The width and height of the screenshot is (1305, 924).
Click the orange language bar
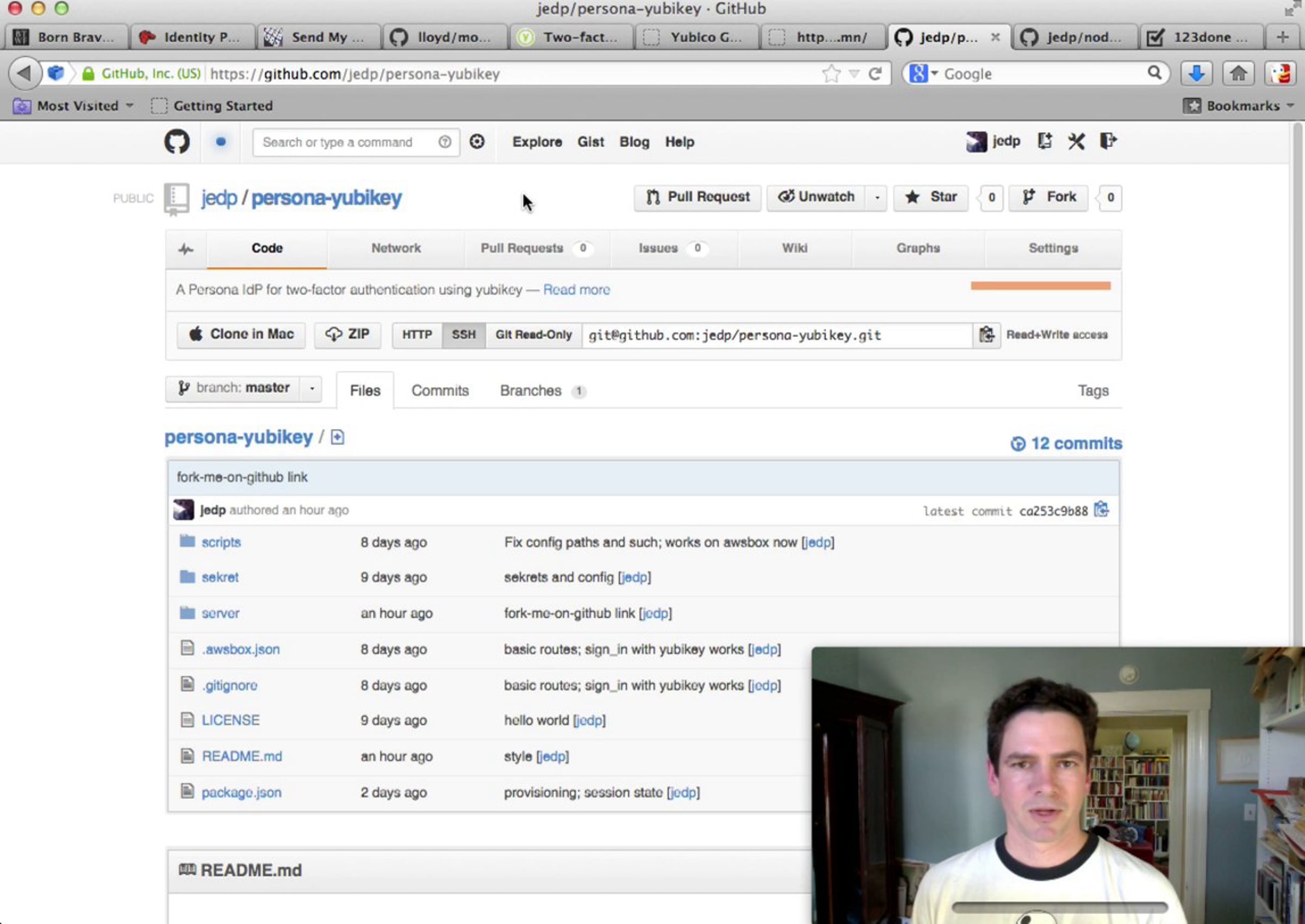(1041, 286)
